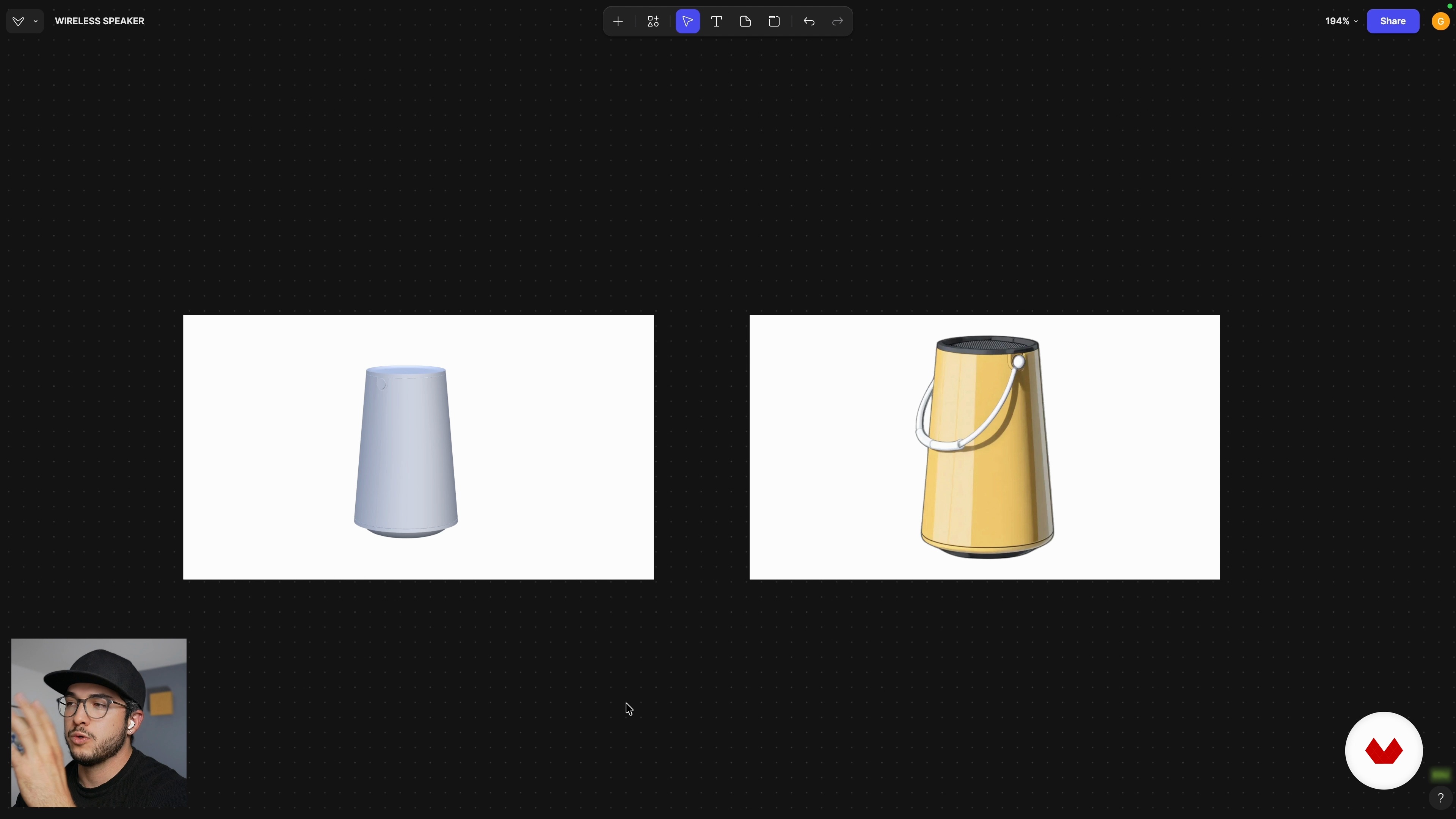Click the red logo circle badge
1456x819 pixels.
(x=1383, y=751)
